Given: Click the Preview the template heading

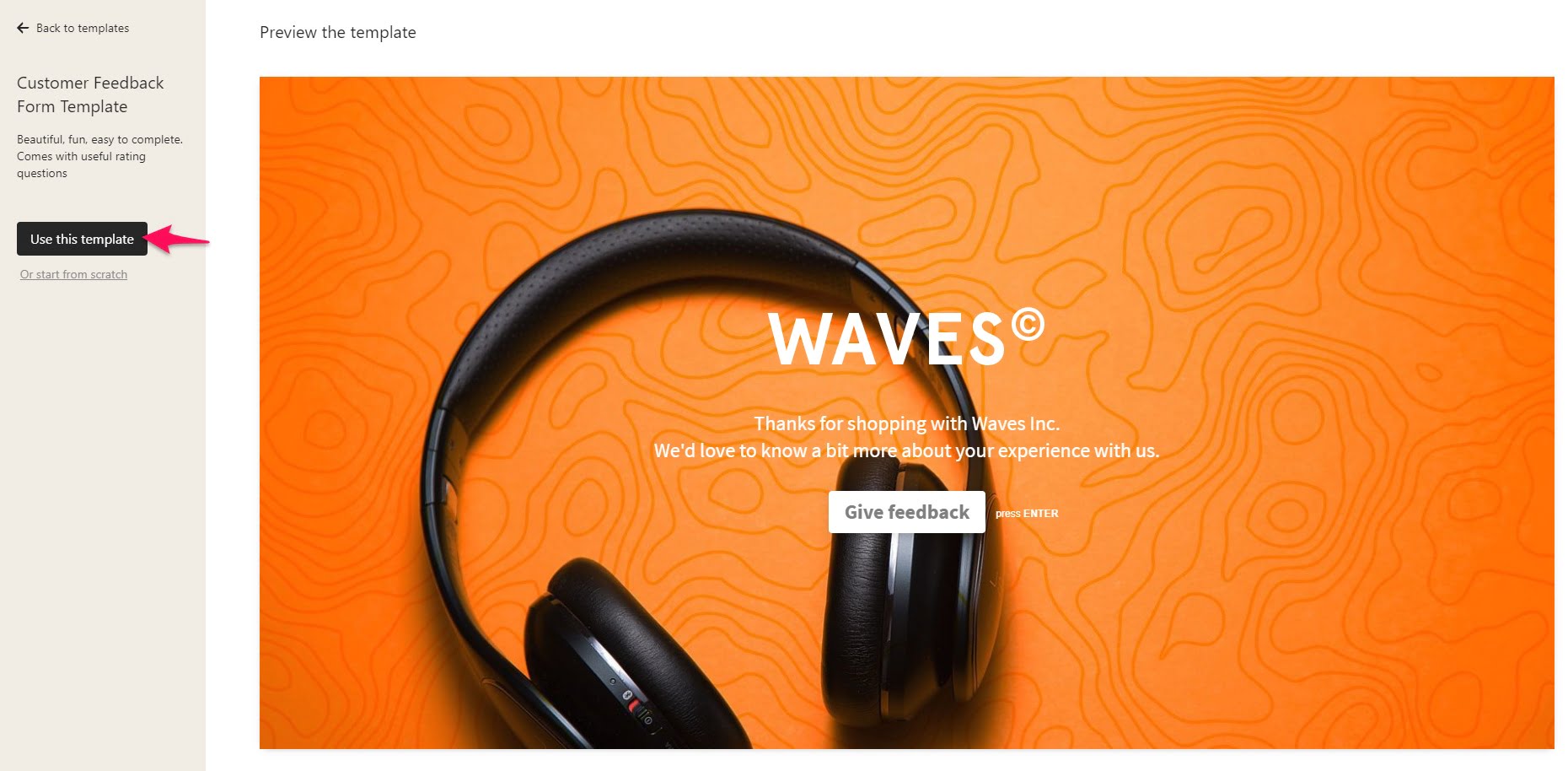Looking at the screenshot, I should (x=338, y=32).
